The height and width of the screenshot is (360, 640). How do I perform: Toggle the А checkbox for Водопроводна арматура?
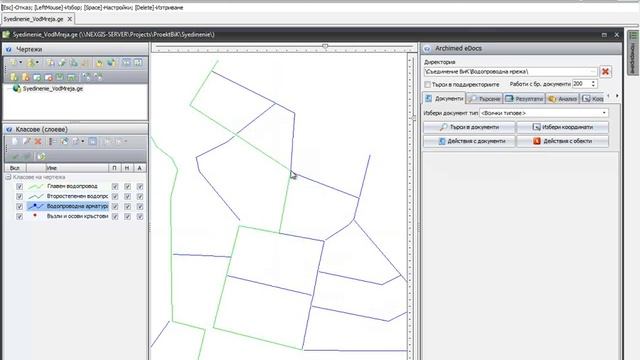[x=140, y=207]
